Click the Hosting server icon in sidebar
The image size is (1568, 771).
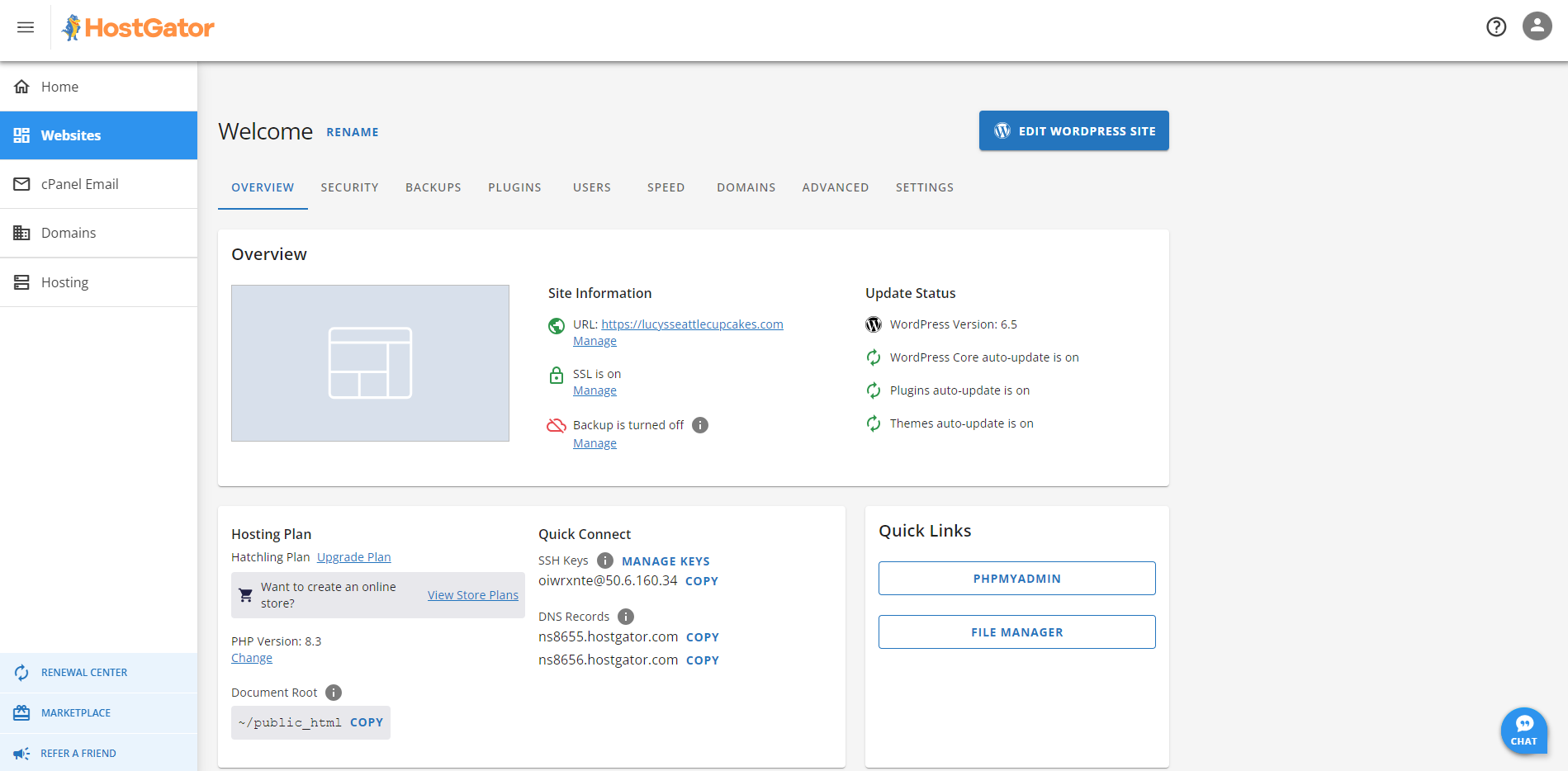(21, 282)
